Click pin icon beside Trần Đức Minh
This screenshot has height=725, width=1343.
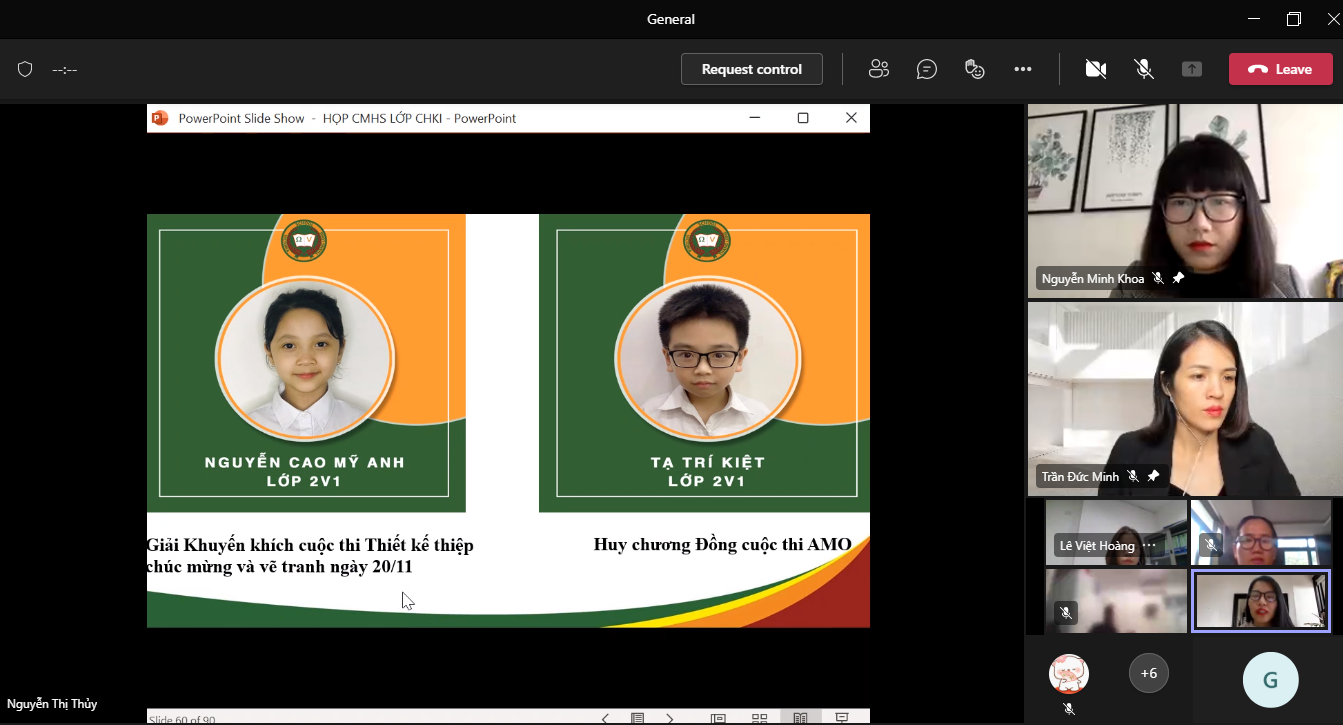pos(1153,476)
